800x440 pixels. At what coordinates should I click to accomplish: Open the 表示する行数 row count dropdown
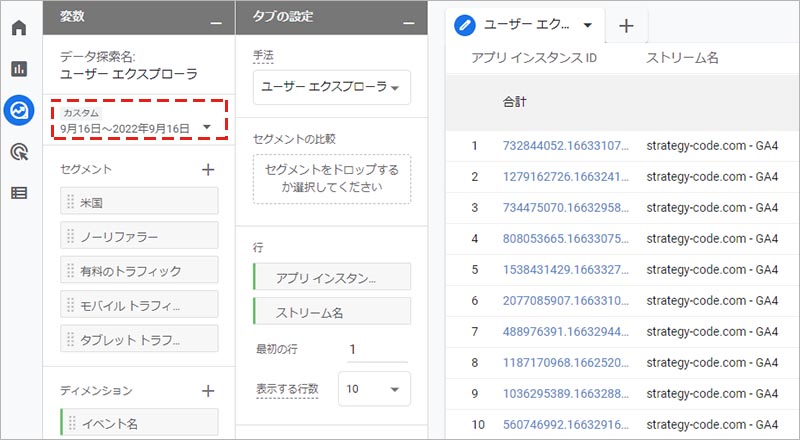(x=374, y=388)
